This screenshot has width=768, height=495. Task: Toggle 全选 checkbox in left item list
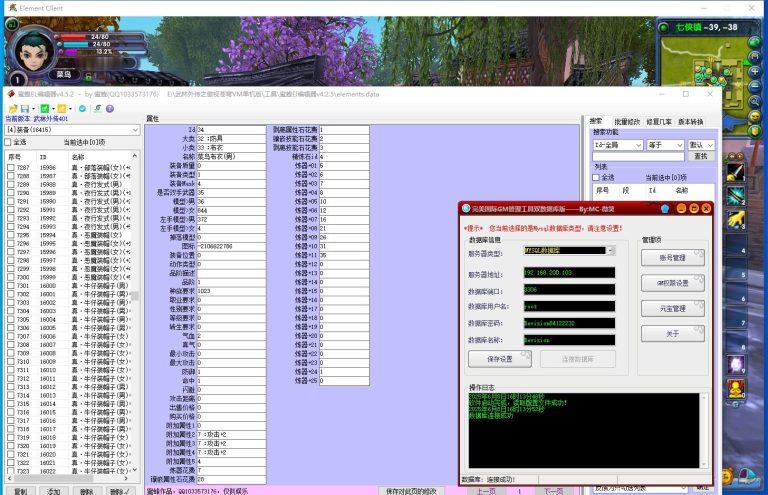tap(8, 142)
